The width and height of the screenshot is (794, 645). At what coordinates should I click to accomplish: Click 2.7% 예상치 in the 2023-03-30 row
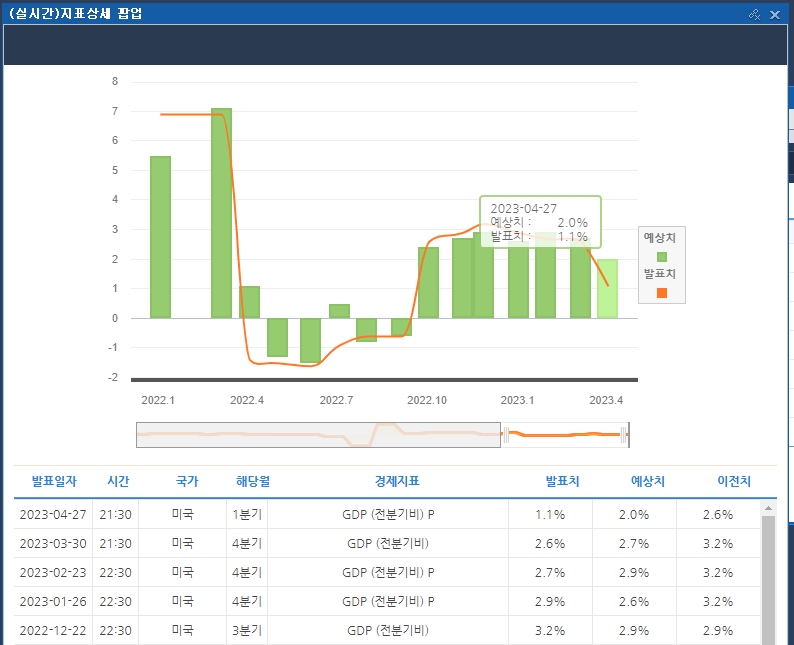pyautogui.click(x=634, y=543)
